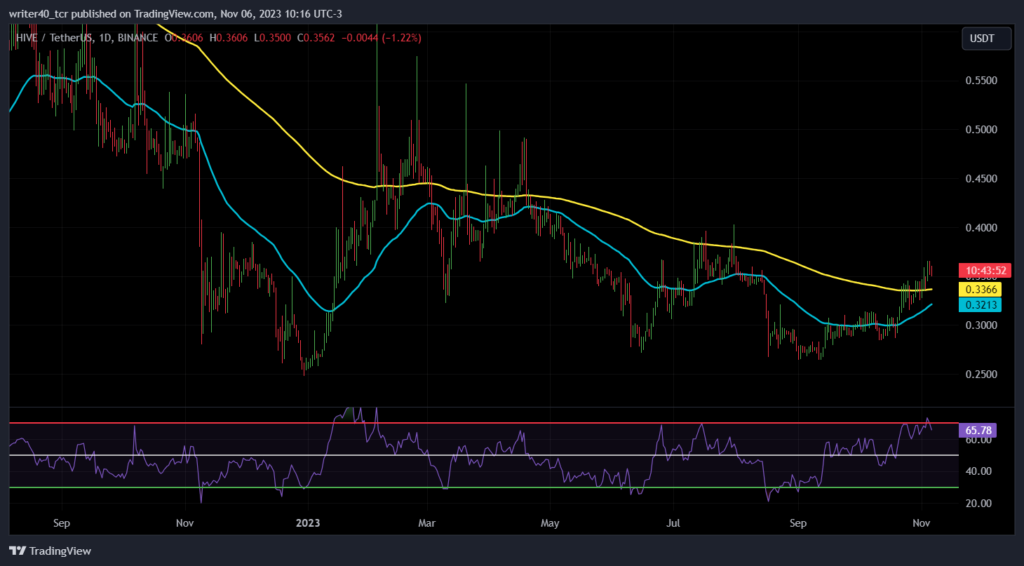Viewport: 1024px width, 566px height.
Task: Click the leftmost Nov label on time axis
Action: [185, 523]
